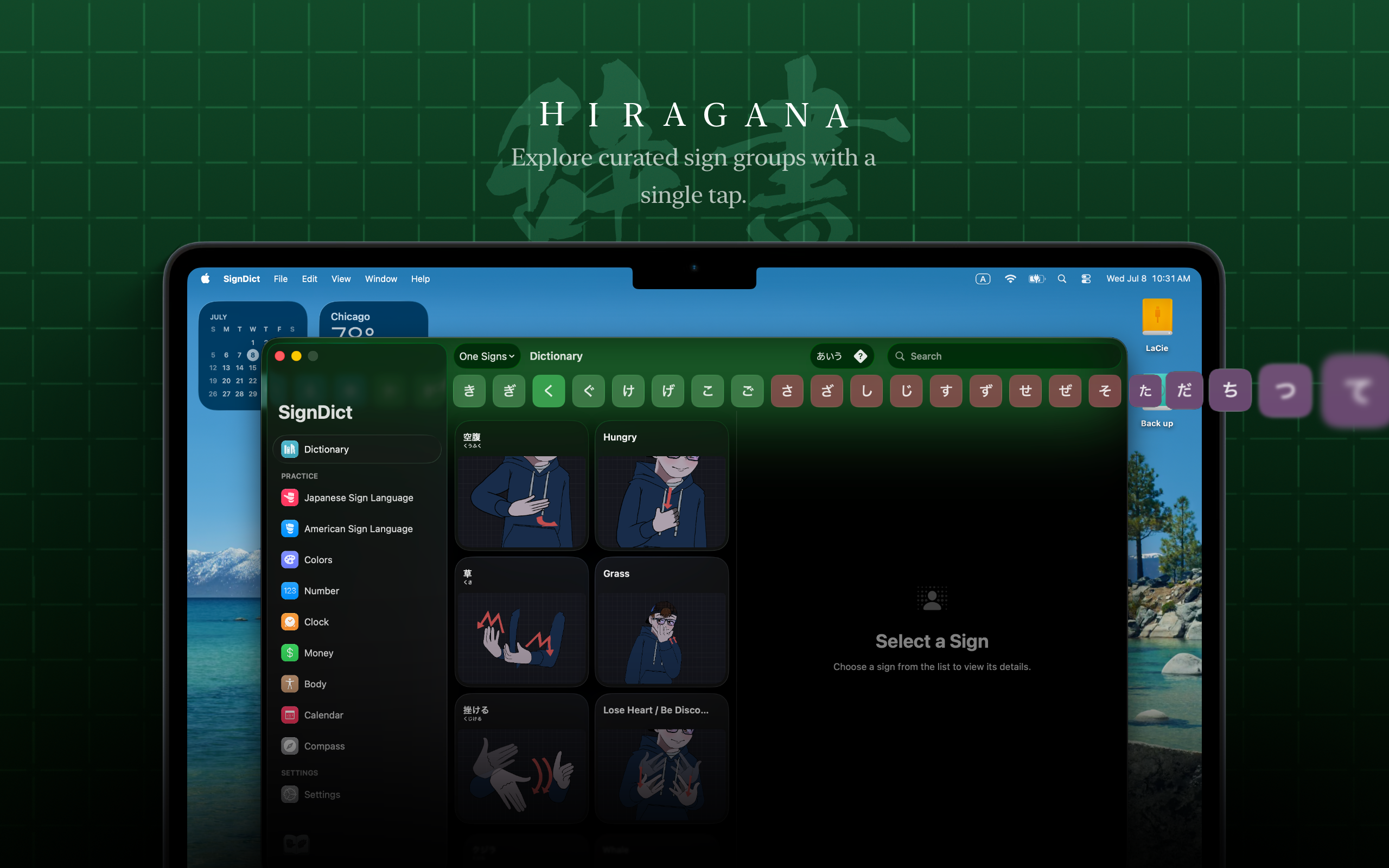
Task: Open Control Center from menu bar
Action: pos(1086,278)
